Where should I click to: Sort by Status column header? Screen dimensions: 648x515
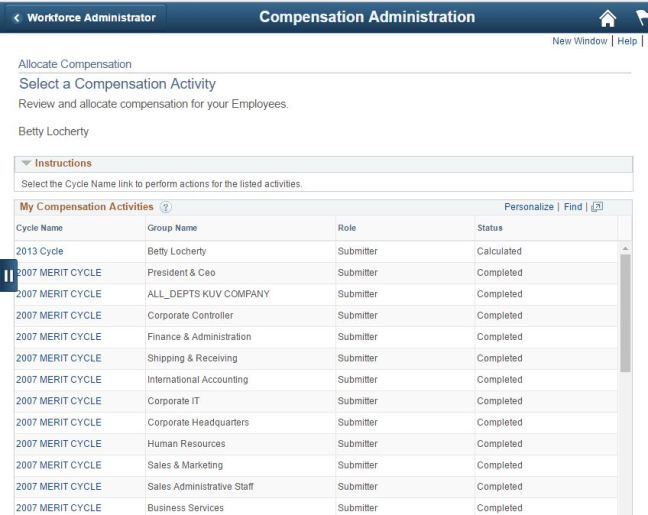pos(490,228)
